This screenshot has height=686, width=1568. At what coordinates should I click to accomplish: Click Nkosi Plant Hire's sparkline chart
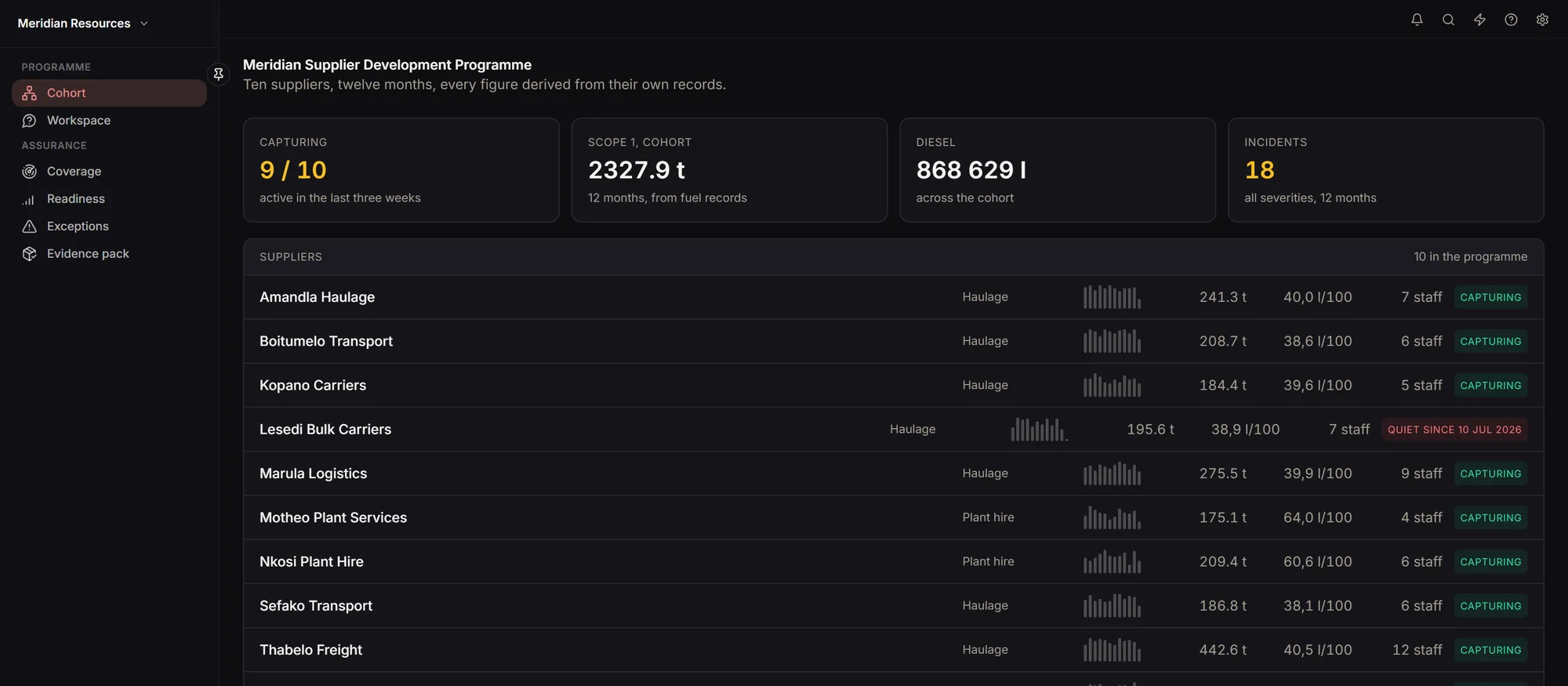pyautogui.click(x=1112, y=562)
